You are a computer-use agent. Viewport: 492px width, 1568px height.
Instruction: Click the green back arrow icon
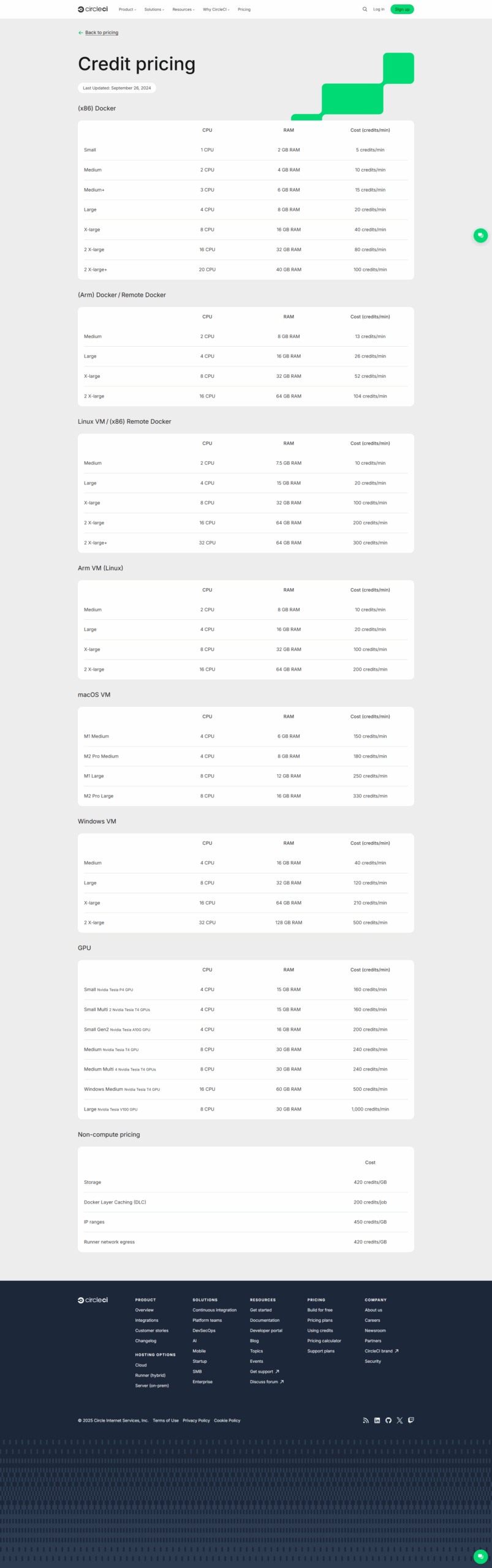[x=80, y=32]
